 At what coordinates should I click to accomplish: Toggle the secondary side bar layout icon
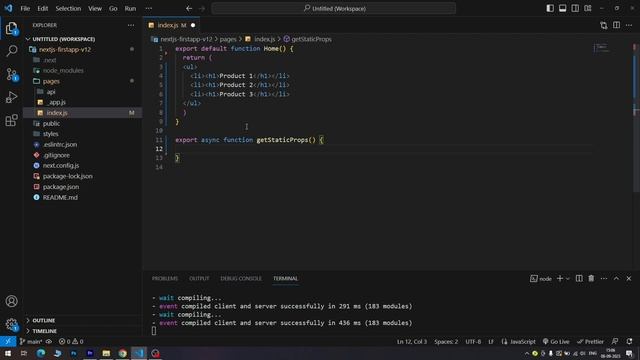(575, 8)
